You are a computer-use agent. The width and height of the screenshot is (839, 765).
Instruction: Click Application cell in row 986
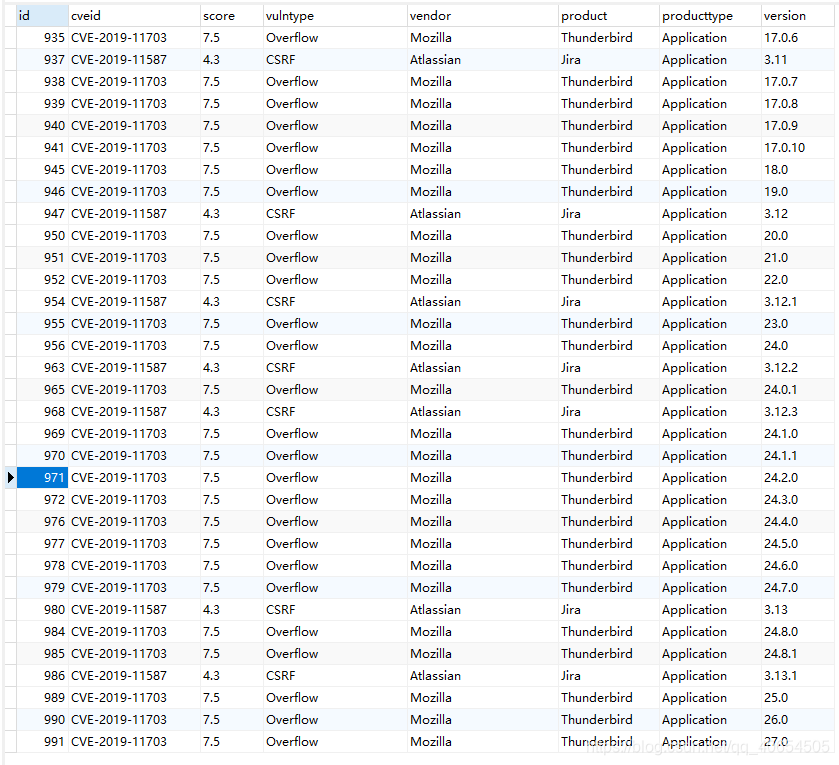click(710, 675)
